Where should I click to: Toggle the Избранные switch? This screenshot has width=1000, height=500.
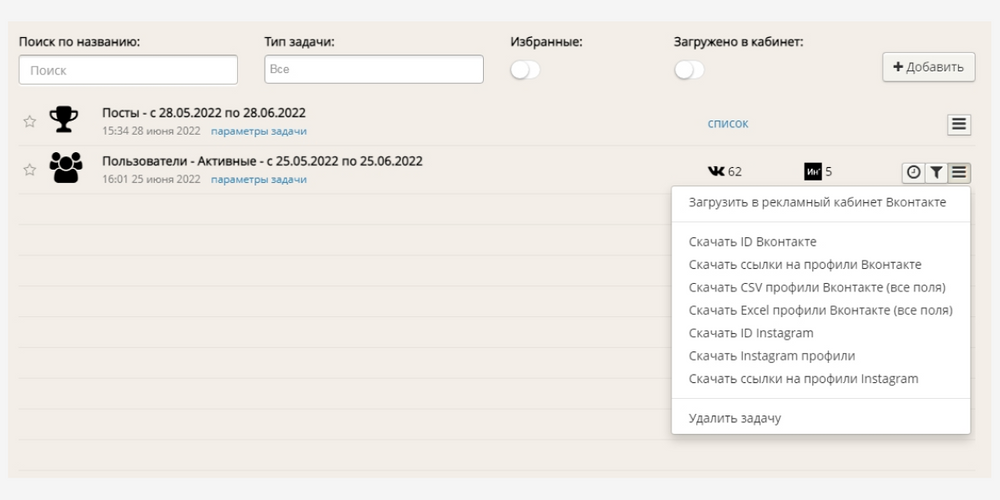525,70
